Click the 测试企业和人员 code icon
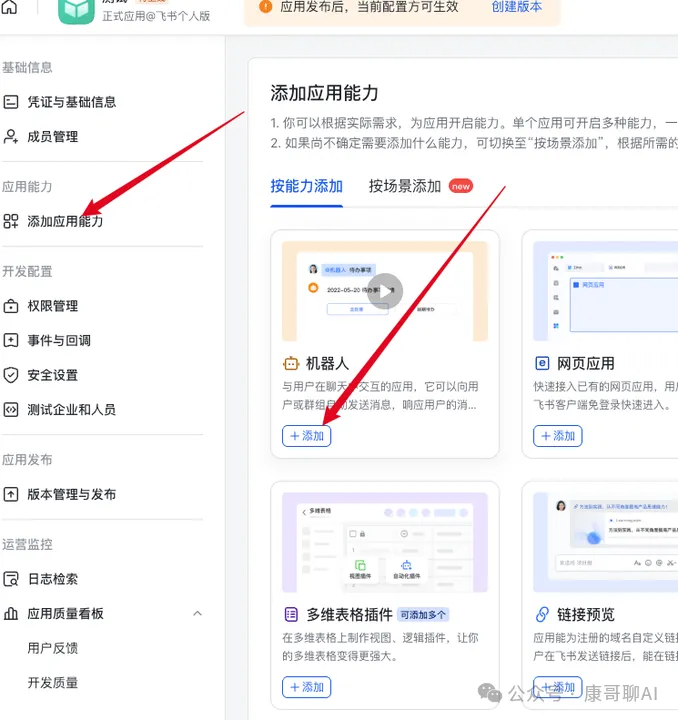Viewport: 678px width, 720px height. 11,409
